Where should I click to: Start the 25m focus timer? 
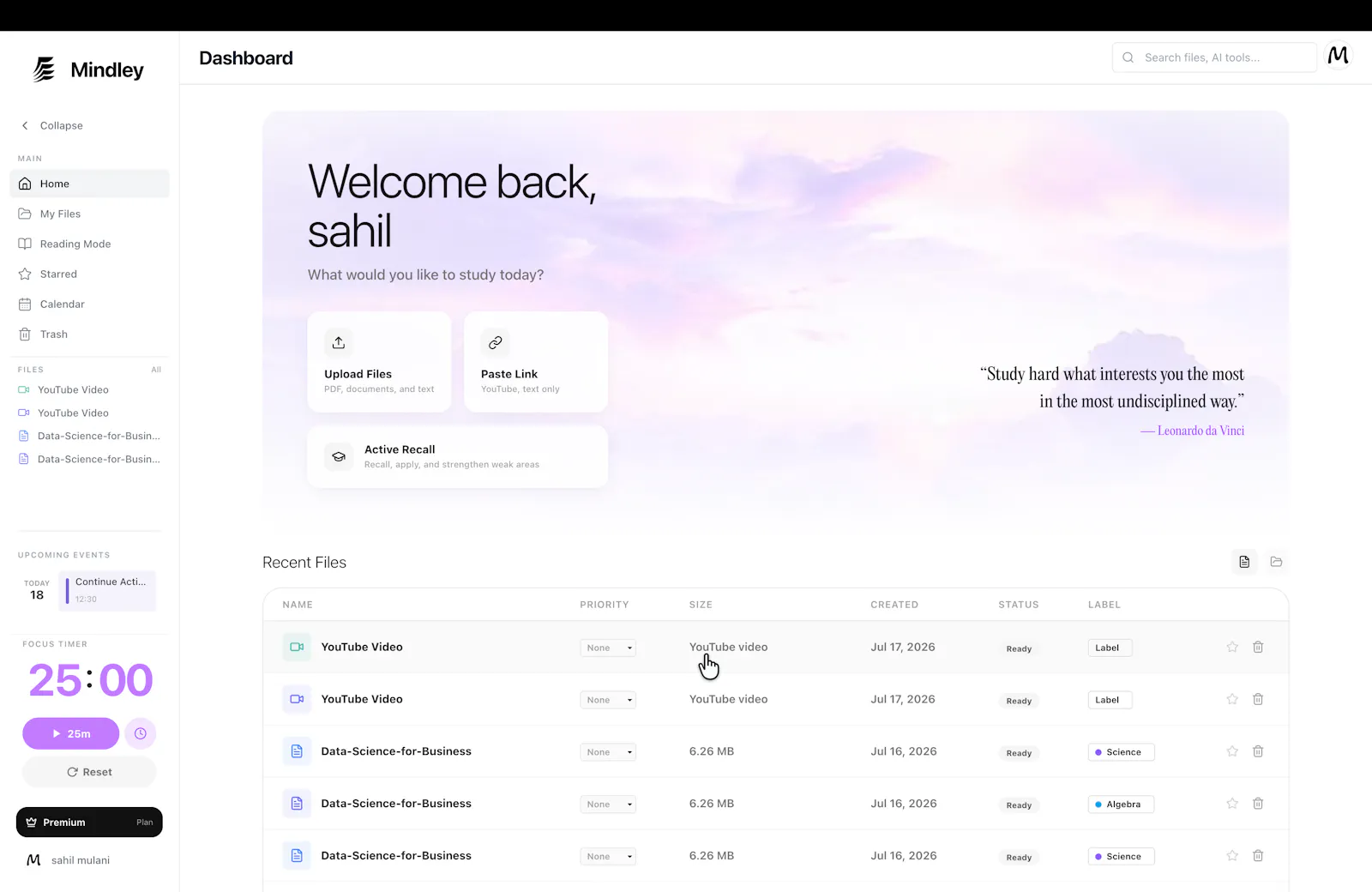tap(71, 733)
